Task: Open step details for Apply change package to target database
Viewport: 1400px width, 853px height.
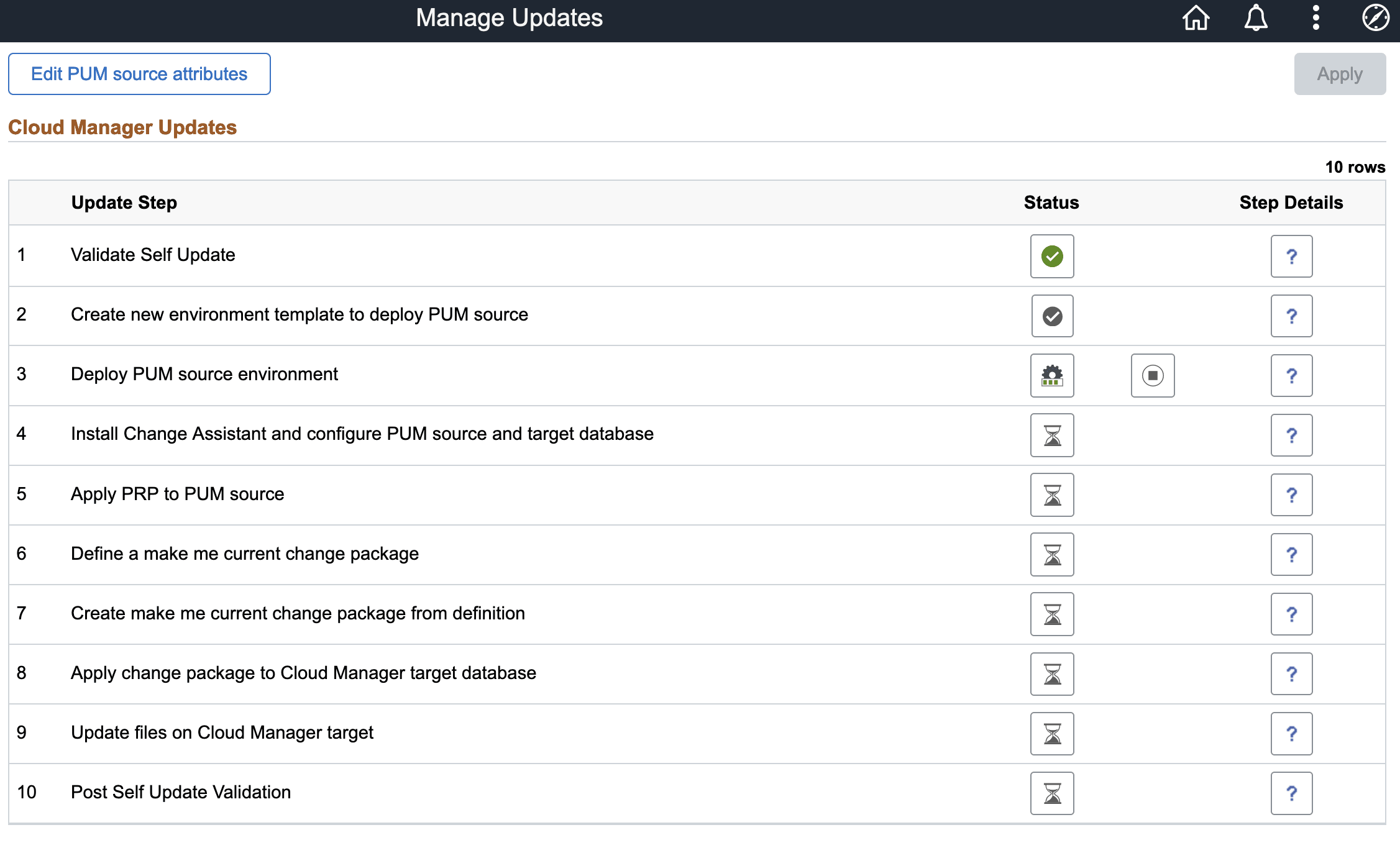Action: 1291,673
